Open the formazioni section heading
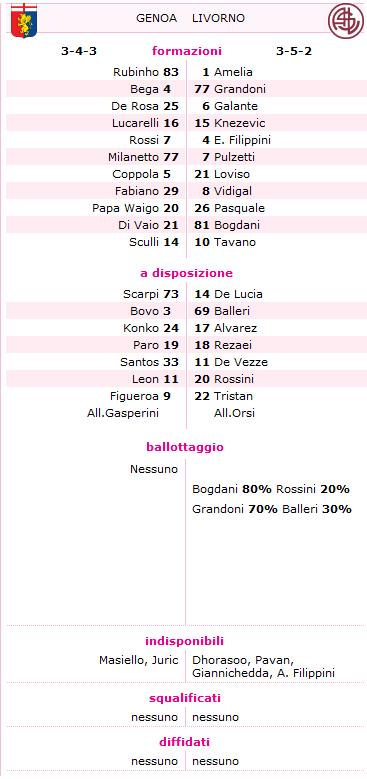The width and height of the screenshot is (367, 779). [x=187, y=51]
